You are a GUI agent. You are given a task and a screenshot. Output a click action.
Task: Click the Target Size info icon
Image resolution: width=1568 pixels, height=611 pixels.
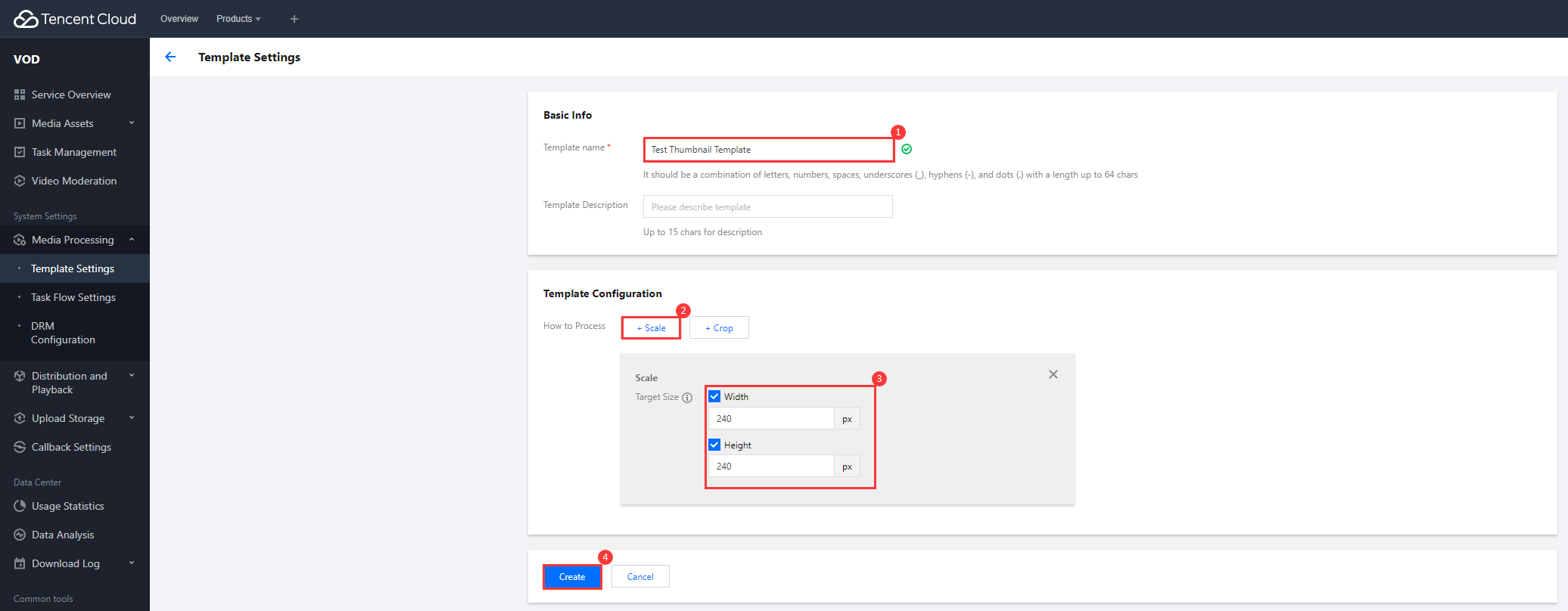pos(687,398)
